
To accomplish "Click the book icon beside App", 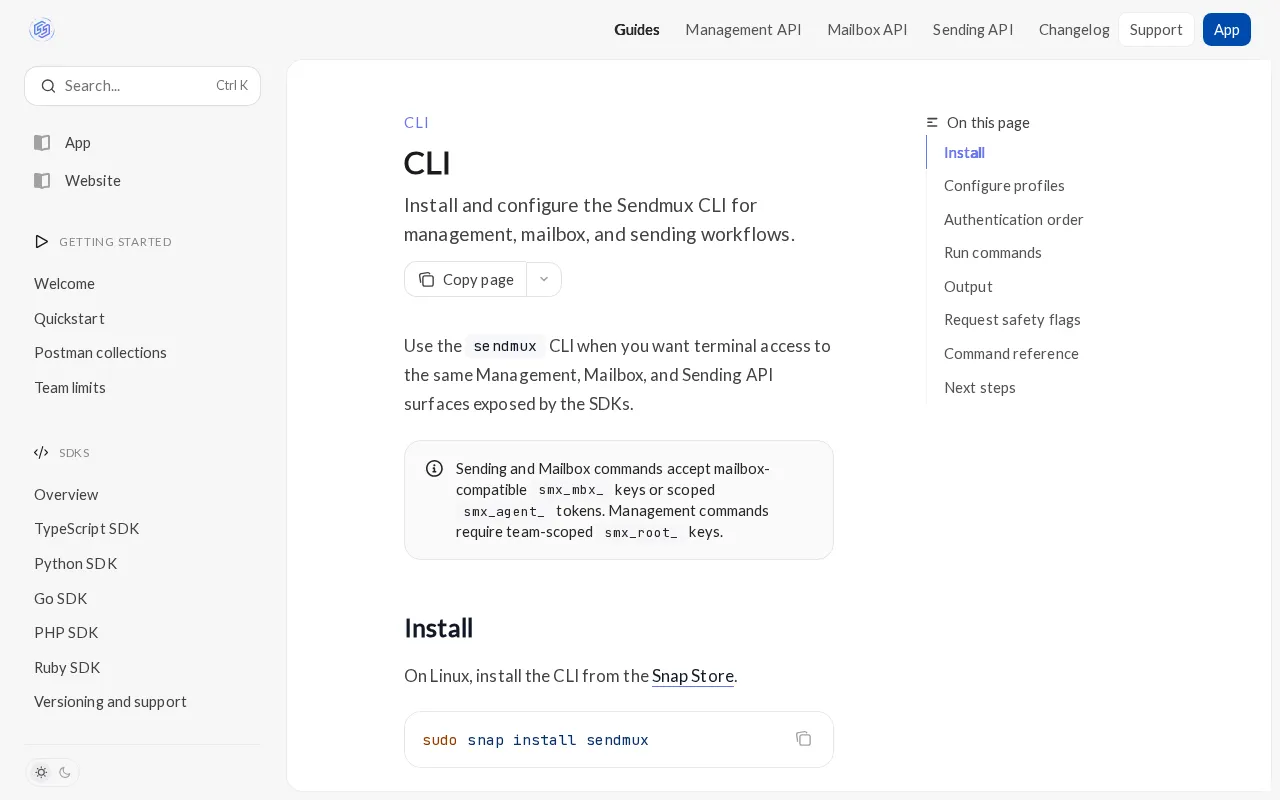I will pyautogui.click(x=42, y=143).
